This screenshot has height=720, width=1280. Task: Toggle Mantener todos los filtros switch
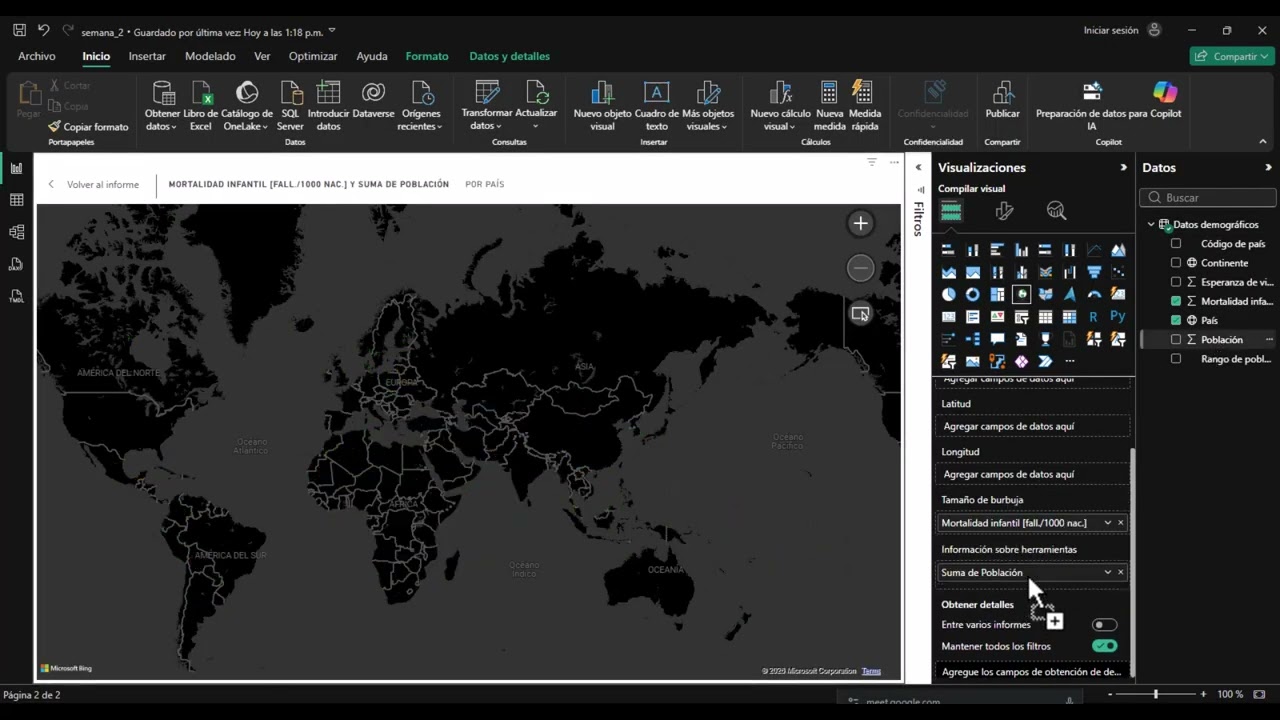1104,646
